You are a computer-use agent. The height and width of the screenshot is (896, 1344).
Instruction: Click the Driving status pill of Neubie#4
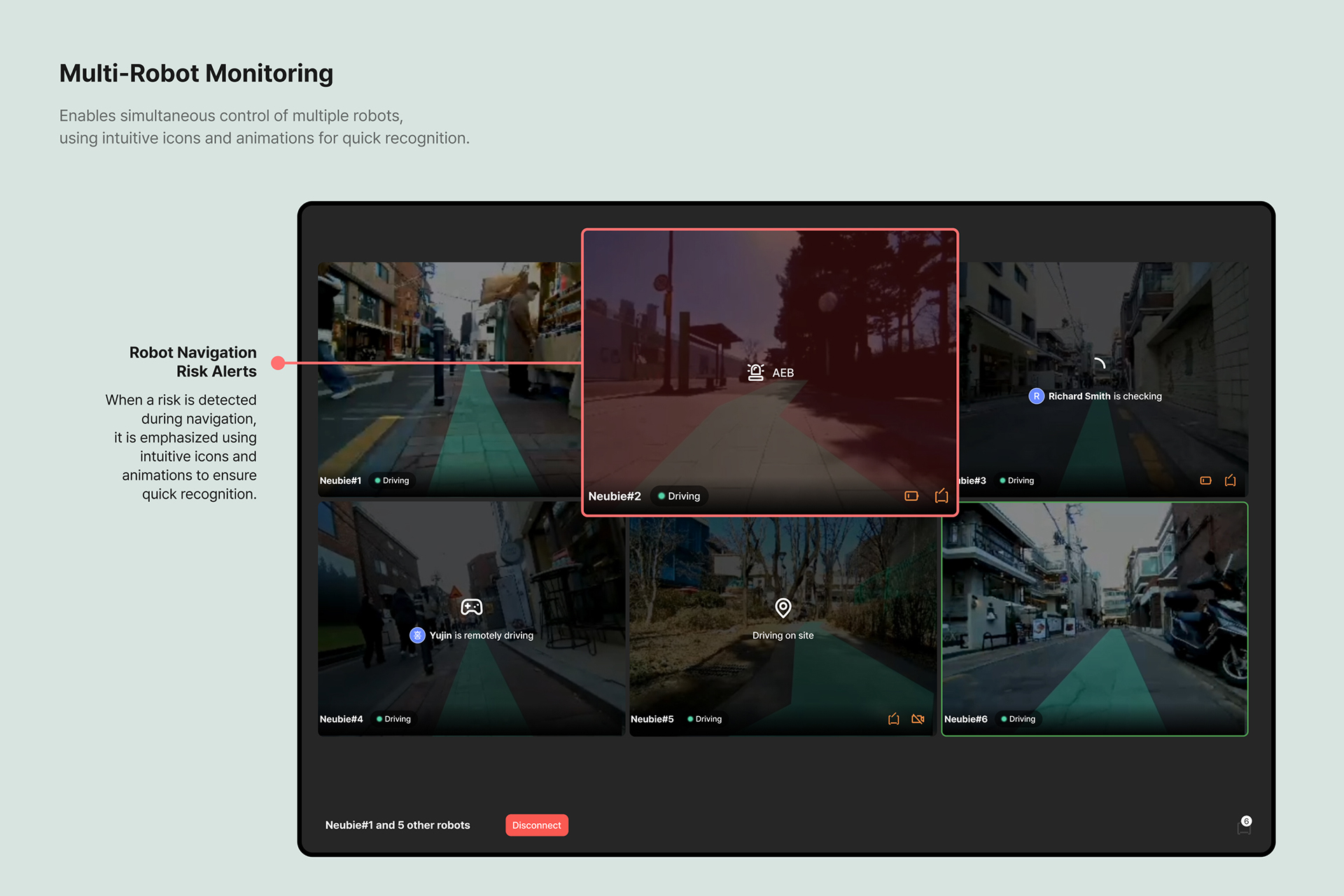(393, 719)
